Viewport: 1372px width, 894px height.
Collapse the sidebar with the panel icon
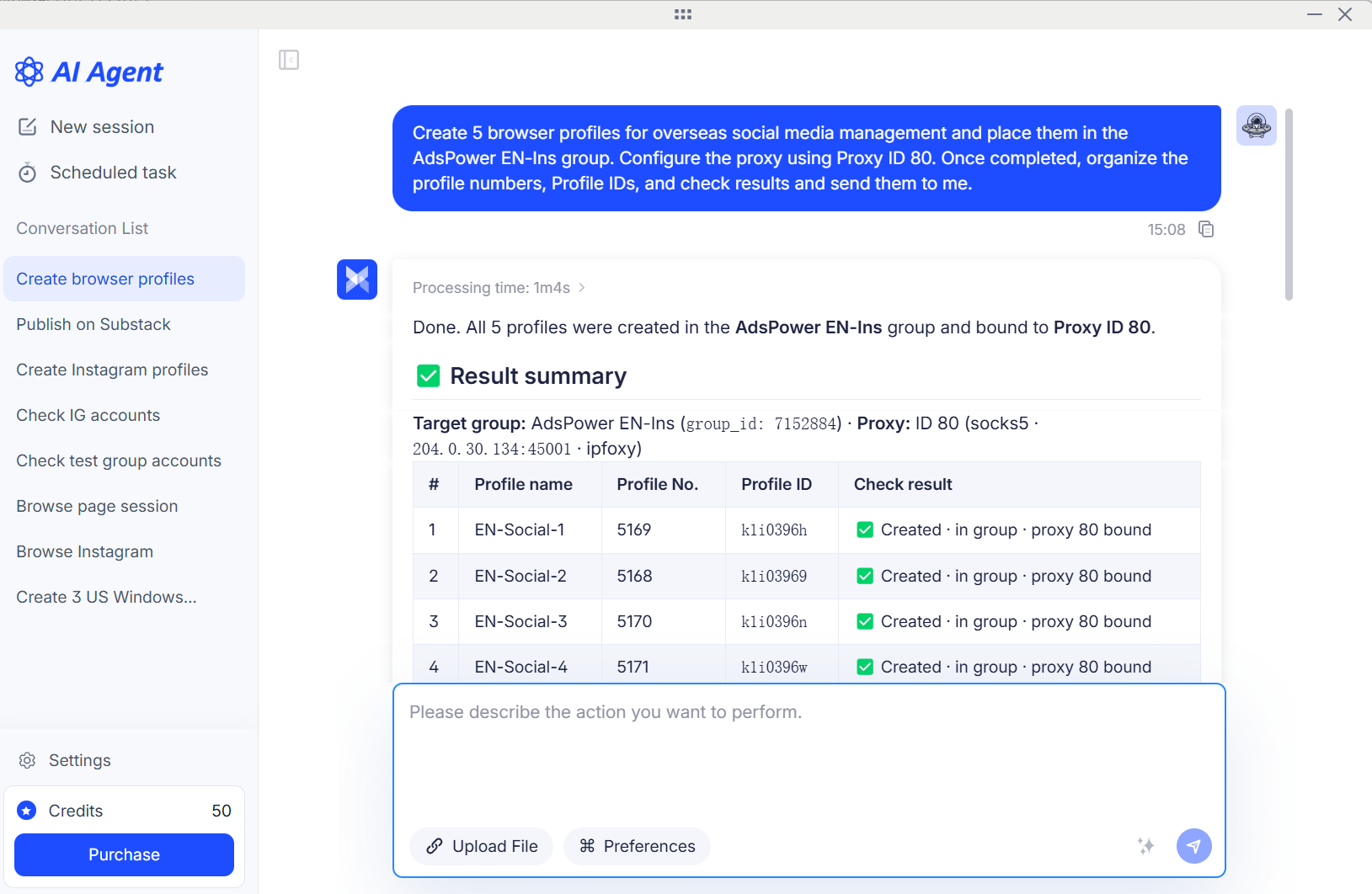pos(289,60)
